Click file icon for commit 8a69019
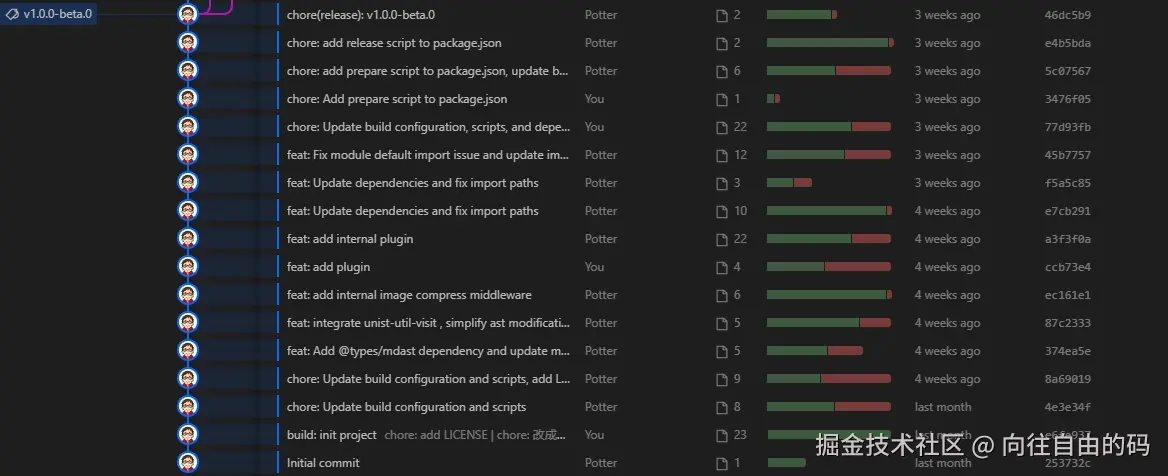The width and height of the screenshot is (1168, 476). [x=722, y=379]
